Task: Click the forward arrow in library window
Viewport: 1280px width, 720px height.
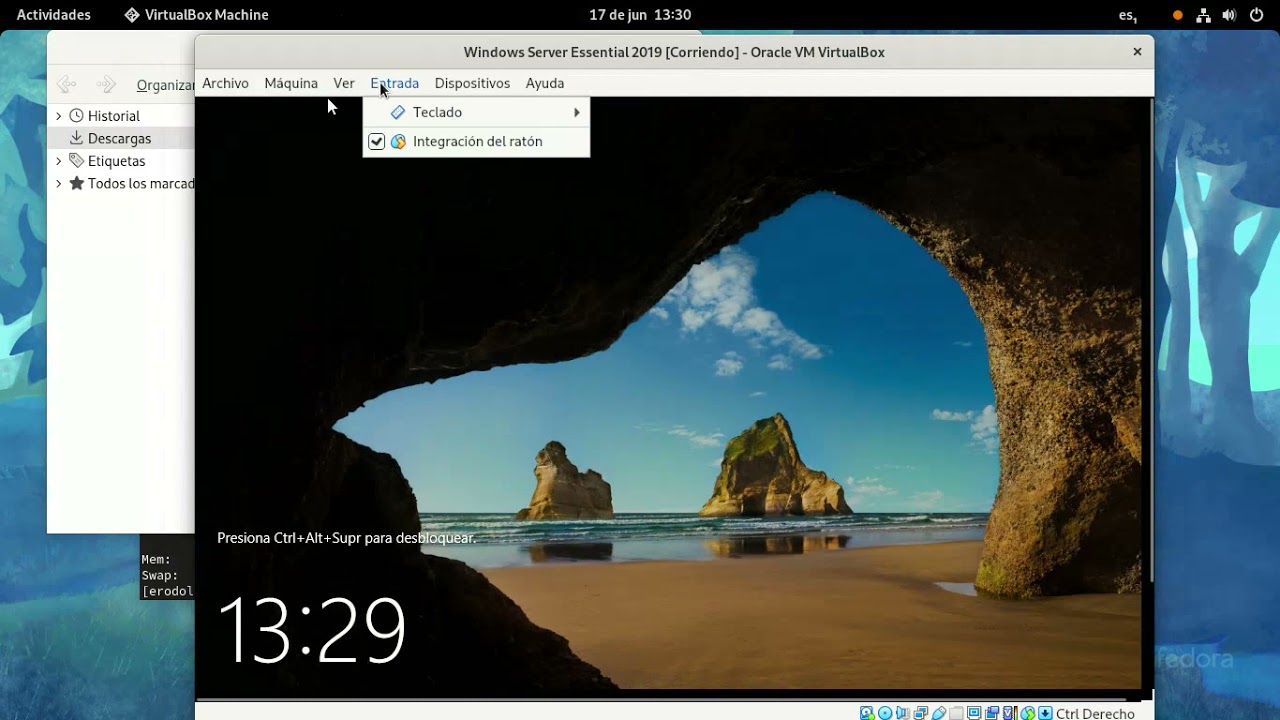Action: coord(106,85)
